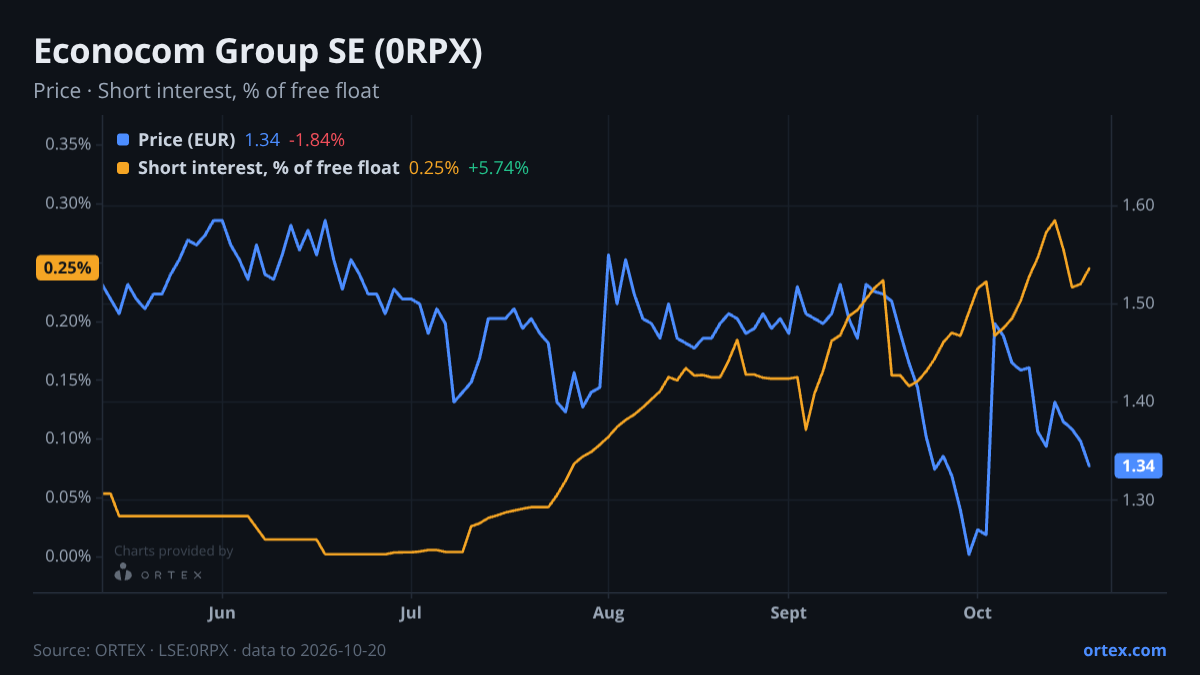
Task: Click the 1.30 right axis tick
Action: (x=1138, y=499)
